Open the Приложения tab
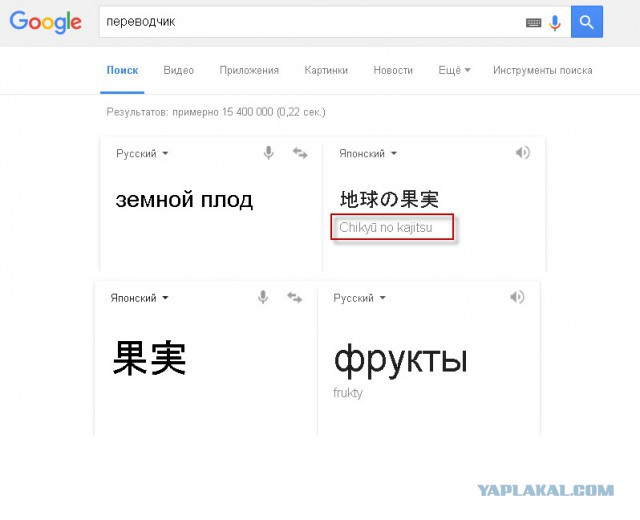Screen dimensions: 640x520 pyautogui.click(x=249, y=70)
